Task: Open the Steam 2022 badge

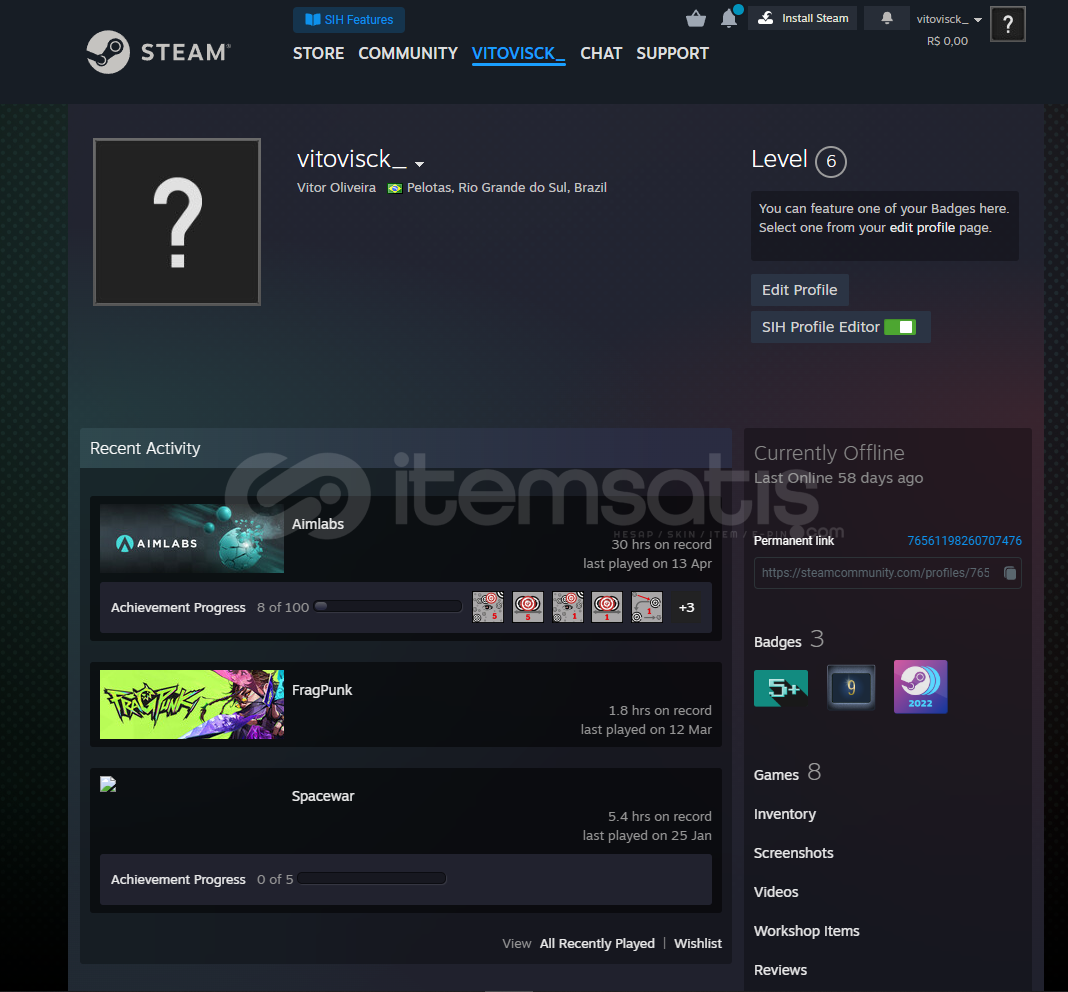Action: (920, 687)
